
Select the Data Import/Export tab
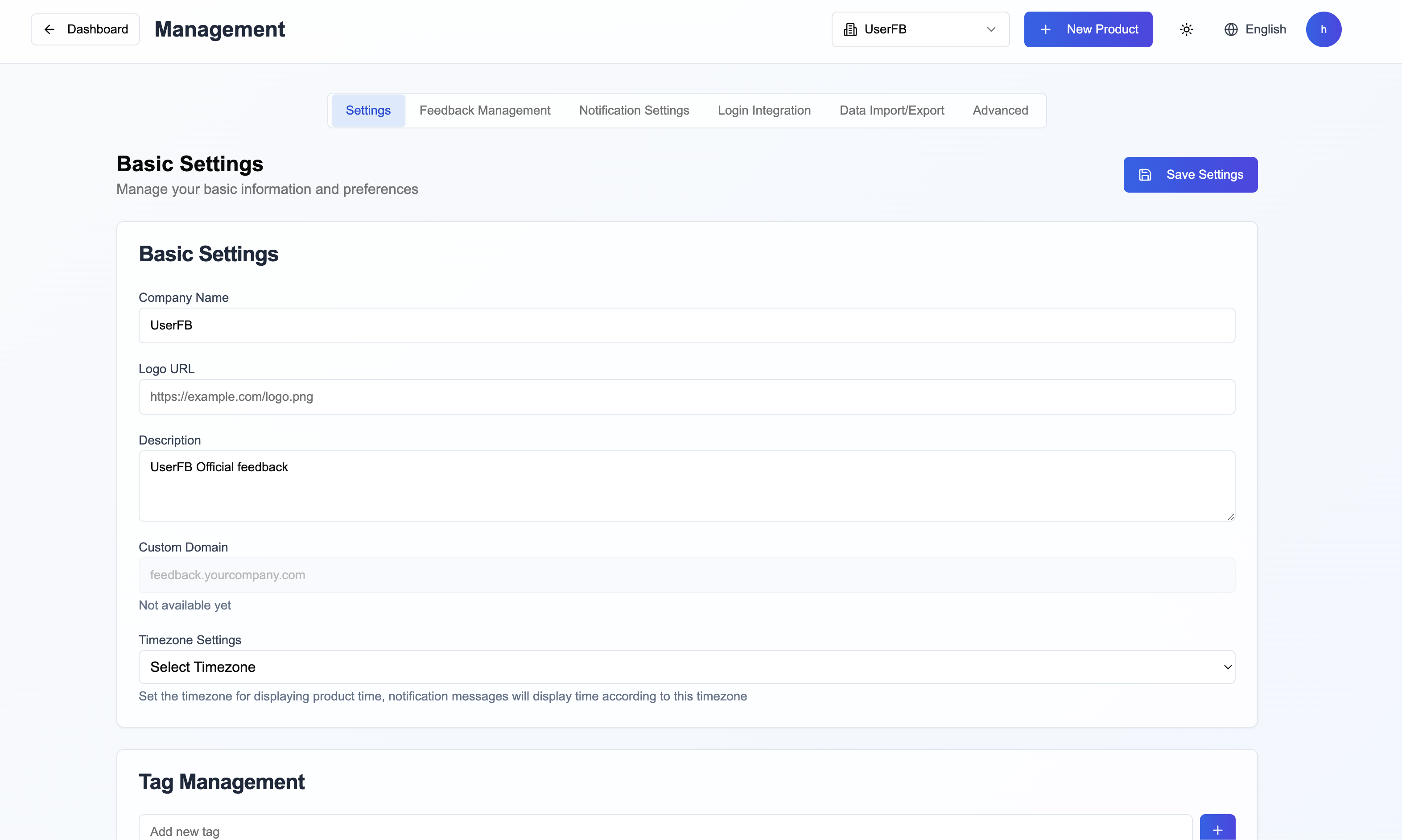(891, 111)
